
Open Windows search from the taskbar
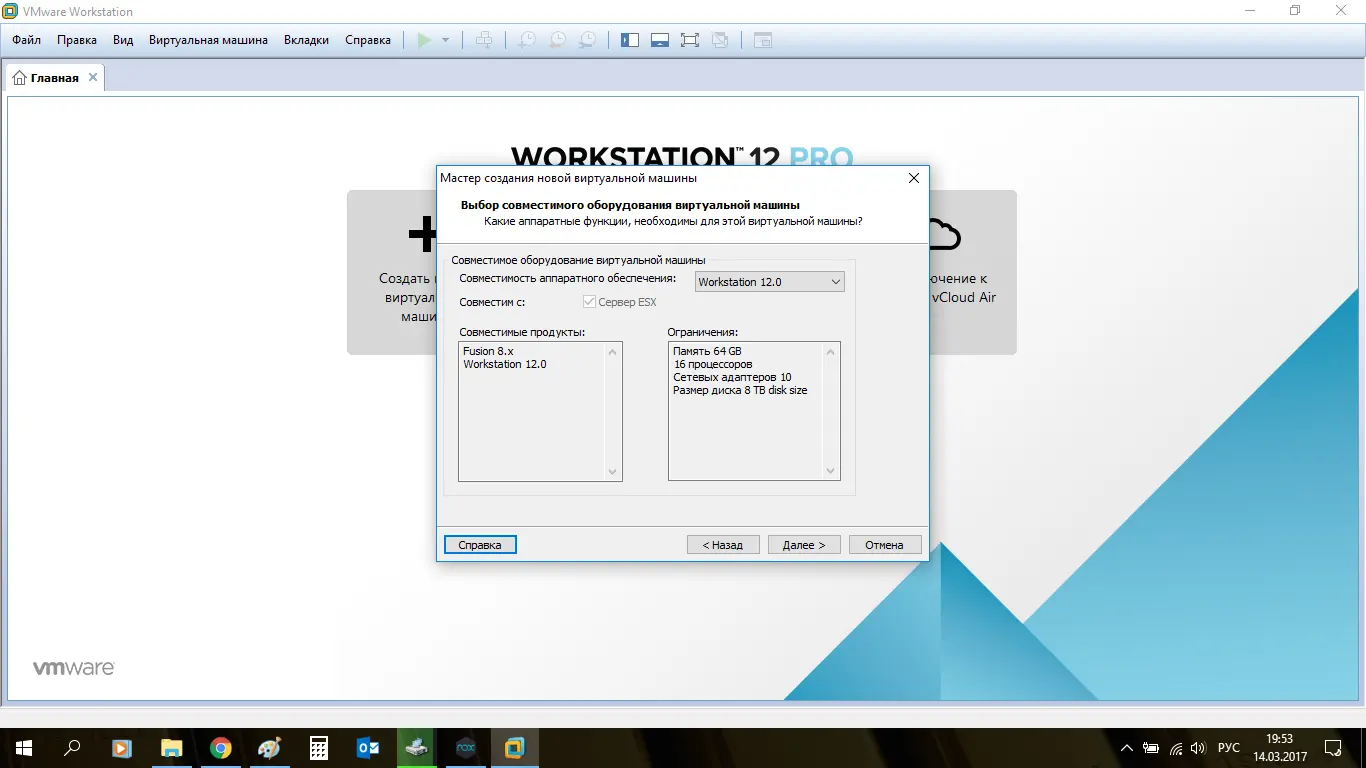pos(72,747)
